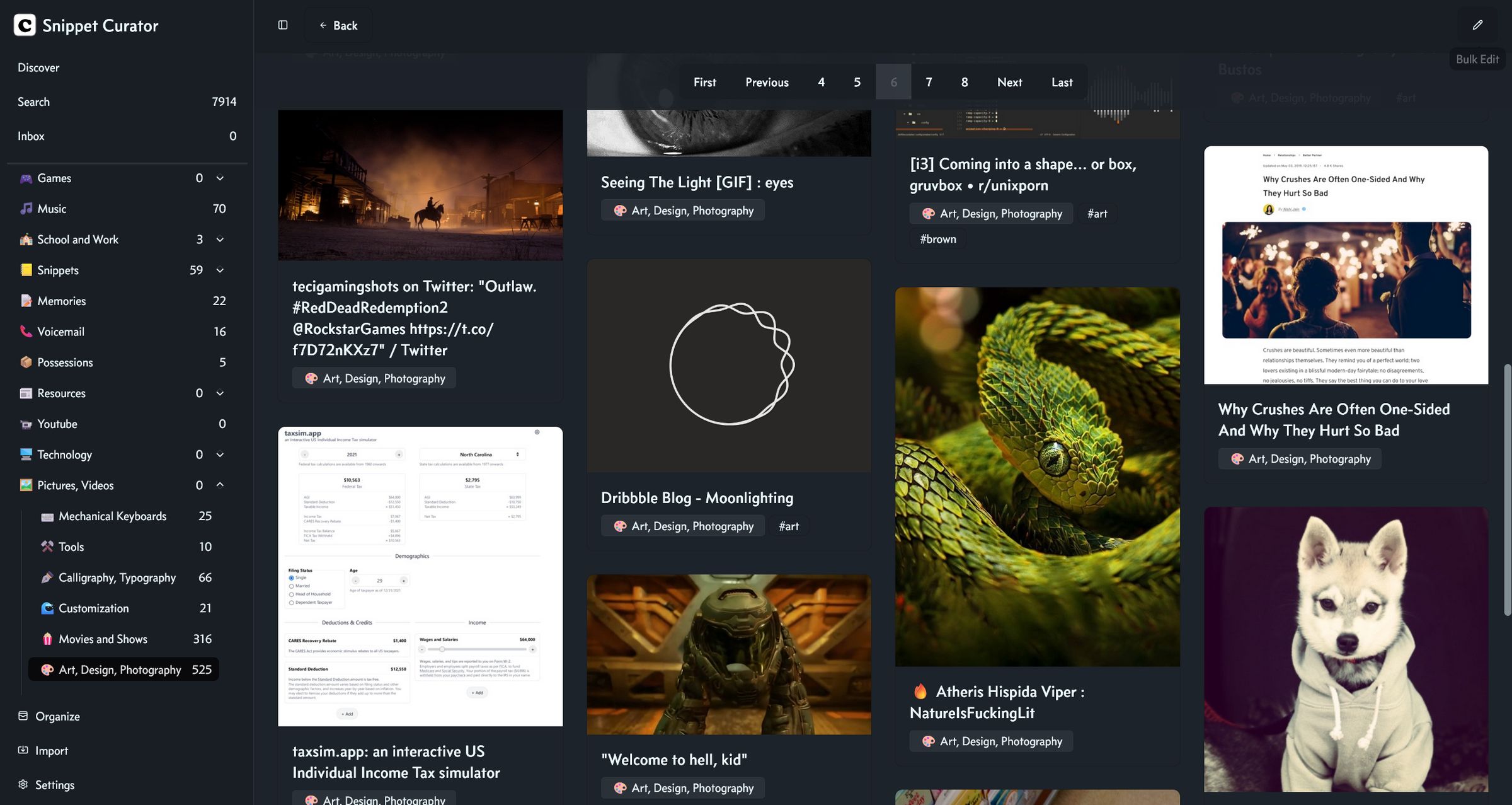Click the Import icon in the sidebar
The image size is (1512, 805).
coord(23,750)
